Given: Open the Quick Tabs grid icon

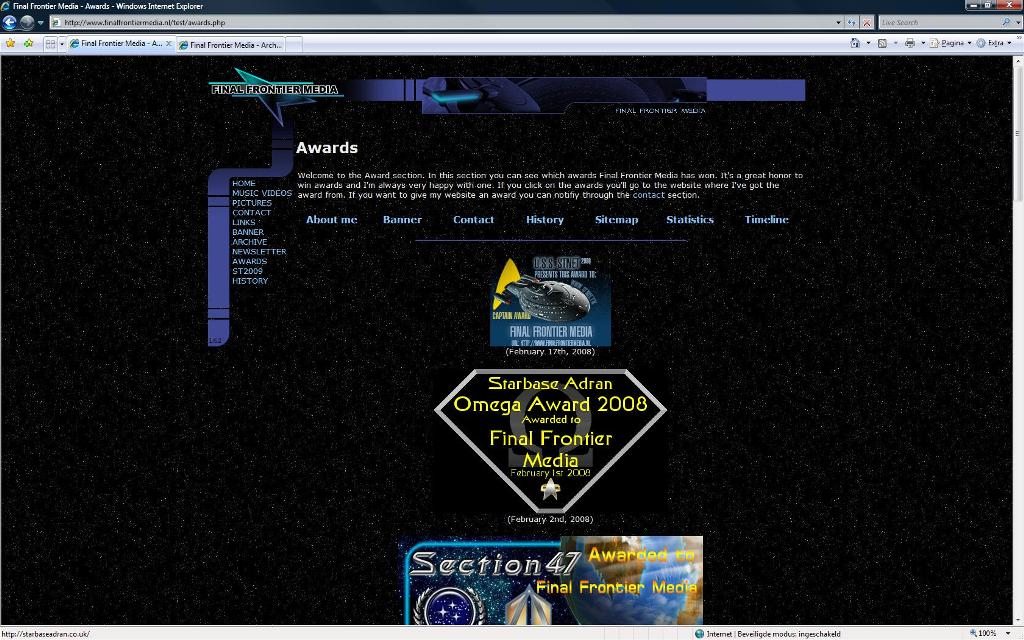Looking at the screenshot, I should [x=50, y=44].
